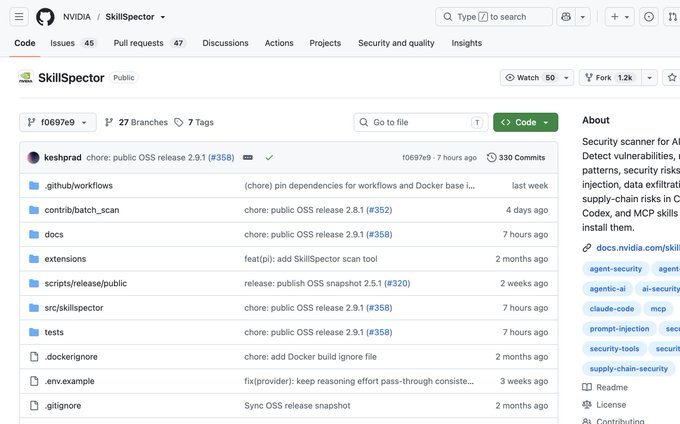Viewport: 680px width, 424px height.
Task: Open the 'chore: add Docker build ignore file' commit
Action: (310, 357)
